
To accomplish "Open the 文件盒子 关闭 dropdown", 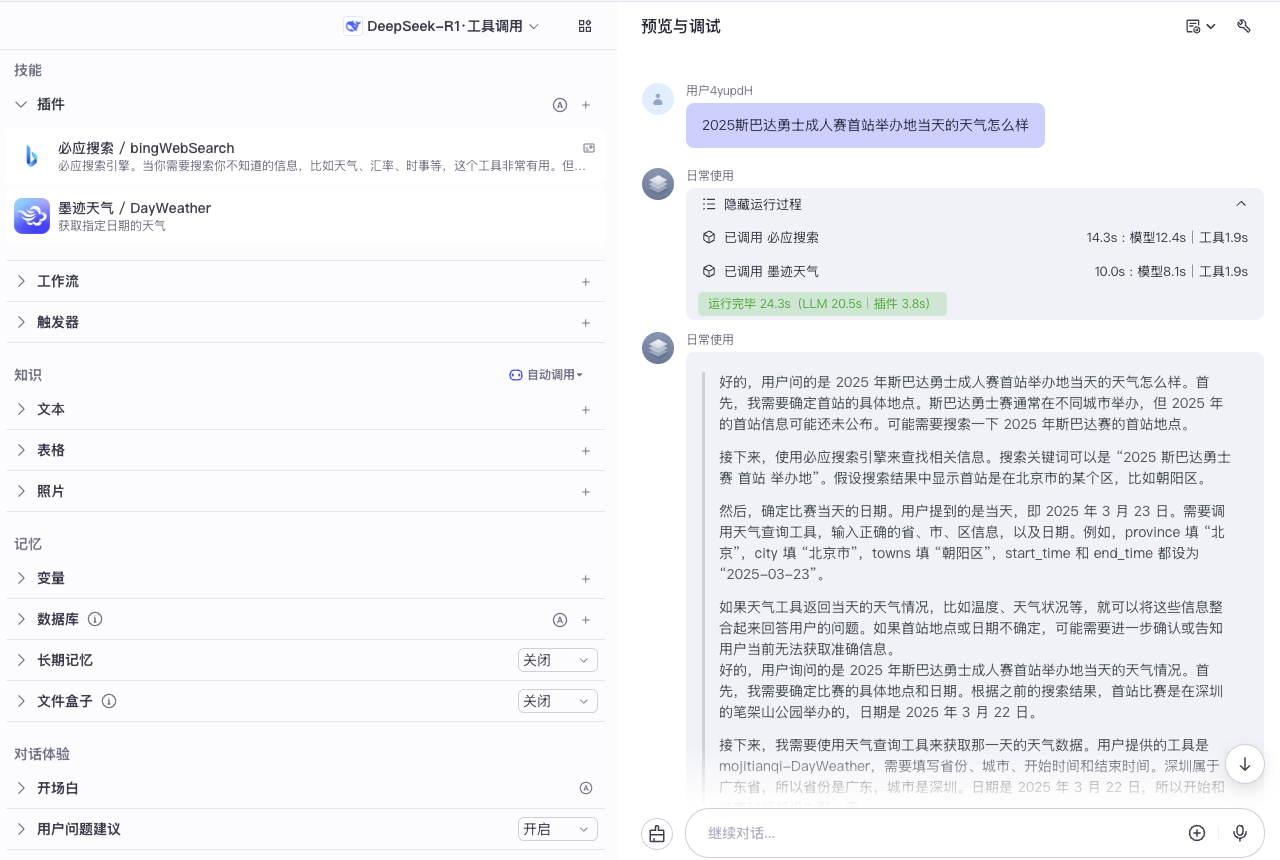I will tap(558, 702).
